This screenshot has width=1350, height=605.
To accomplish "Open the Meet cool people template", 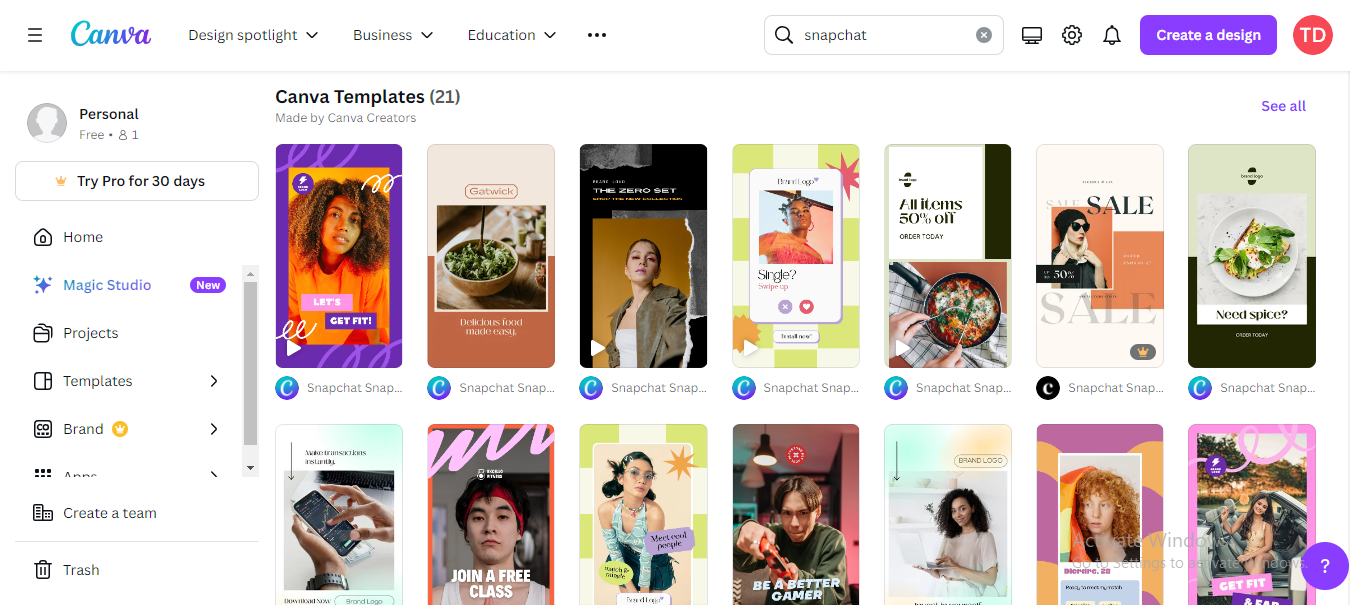I will point(643,514).
